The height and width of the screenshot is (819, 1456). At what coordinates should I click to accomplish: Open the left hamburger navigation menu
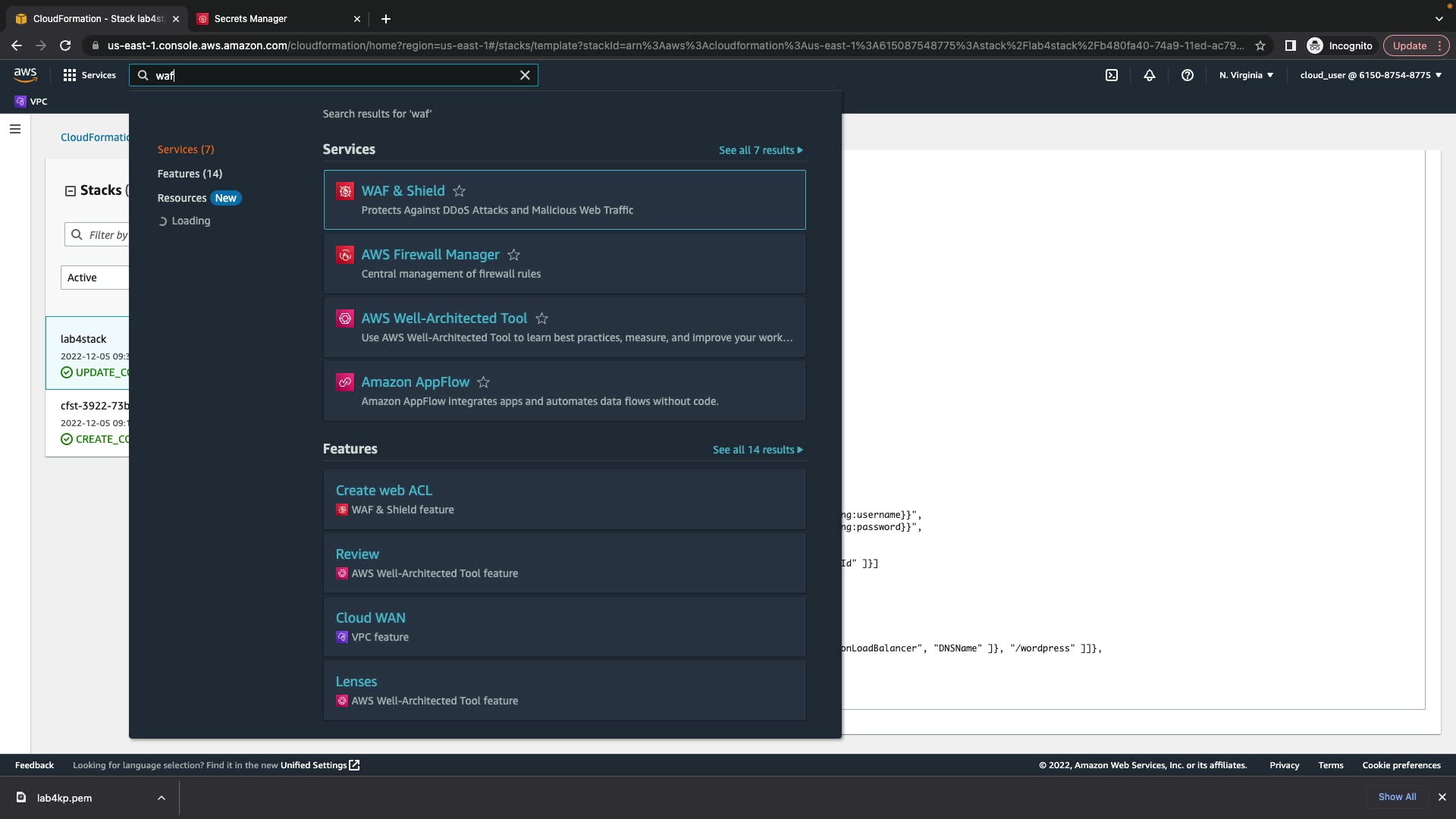click(14, 129)
